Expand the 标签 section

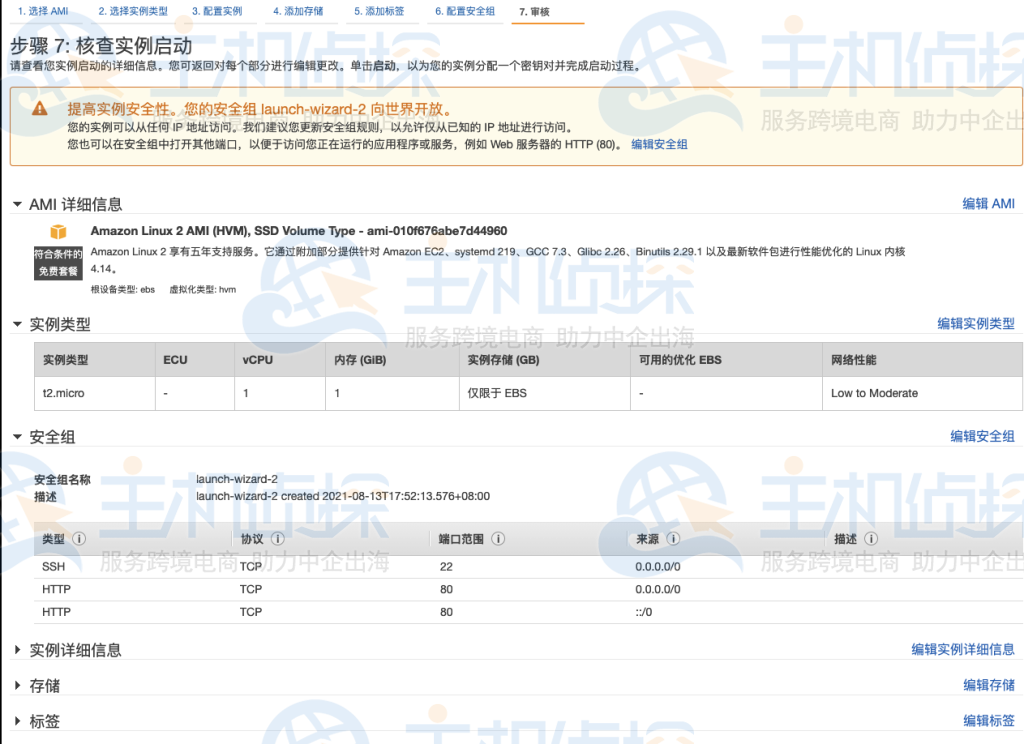click(x=16, y=720)
